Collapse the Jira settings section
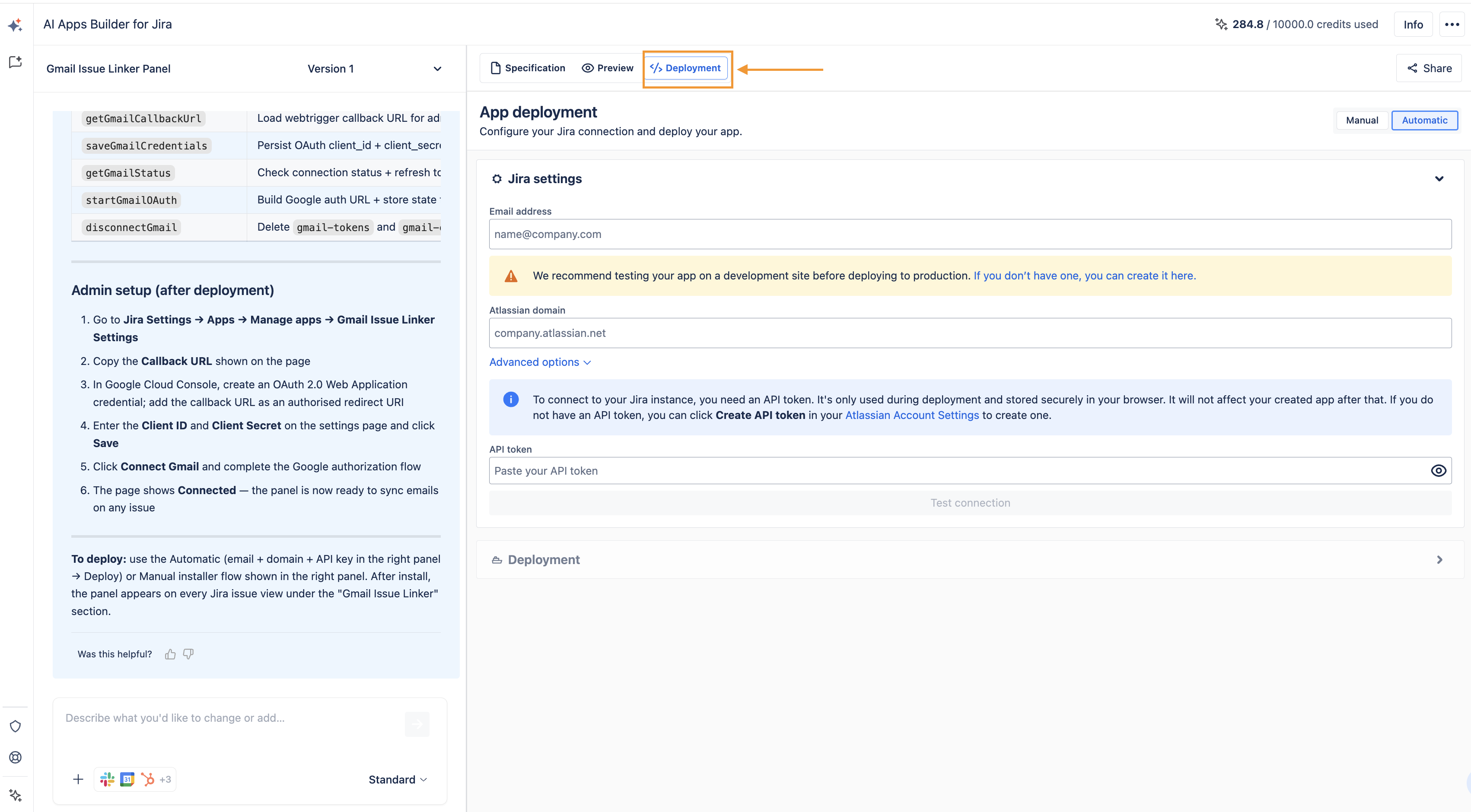Viewport: 1471px width, 812px height. [1439, 179]
